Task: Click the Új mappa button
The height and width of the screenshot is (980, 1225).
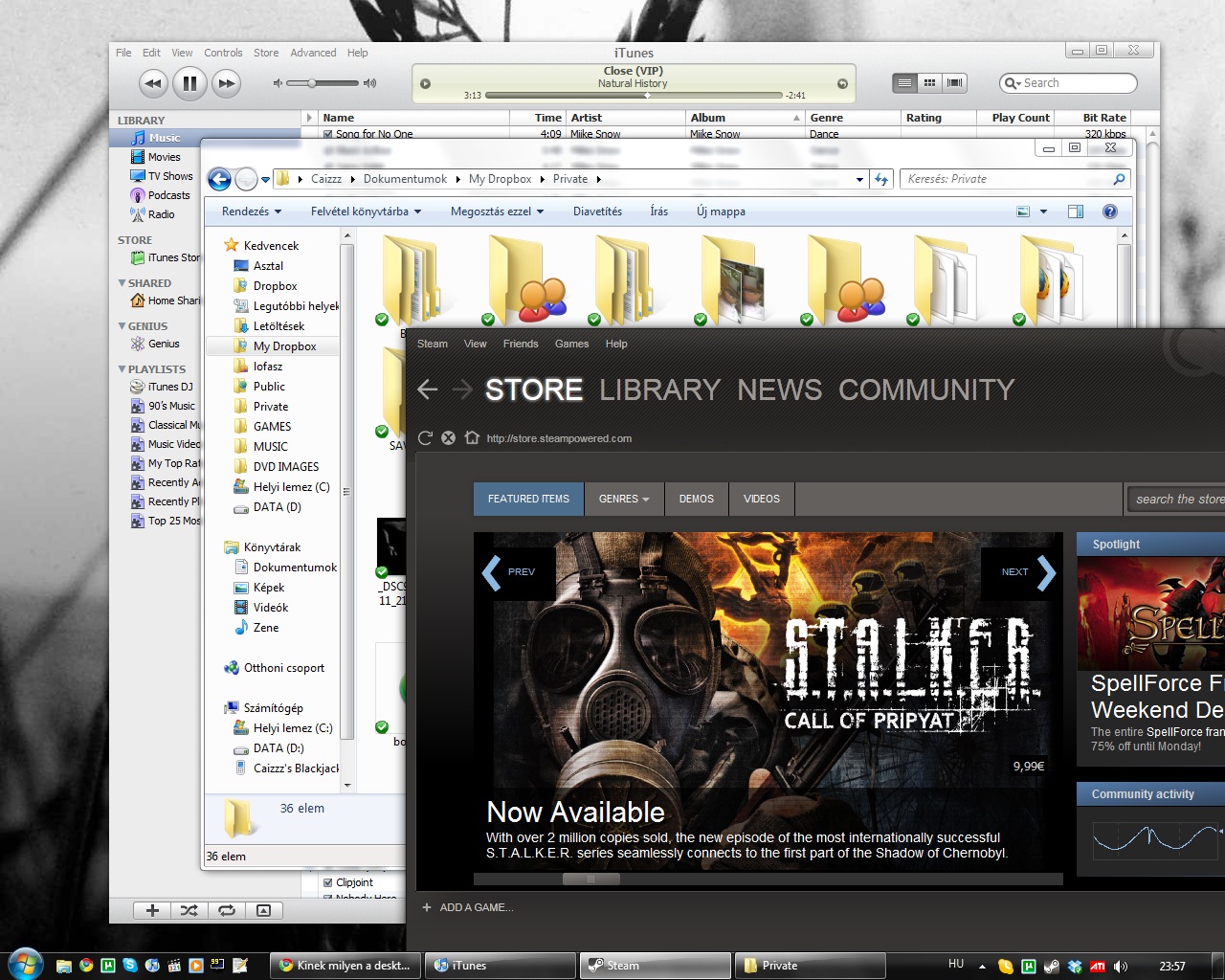Action: [721, 212]
